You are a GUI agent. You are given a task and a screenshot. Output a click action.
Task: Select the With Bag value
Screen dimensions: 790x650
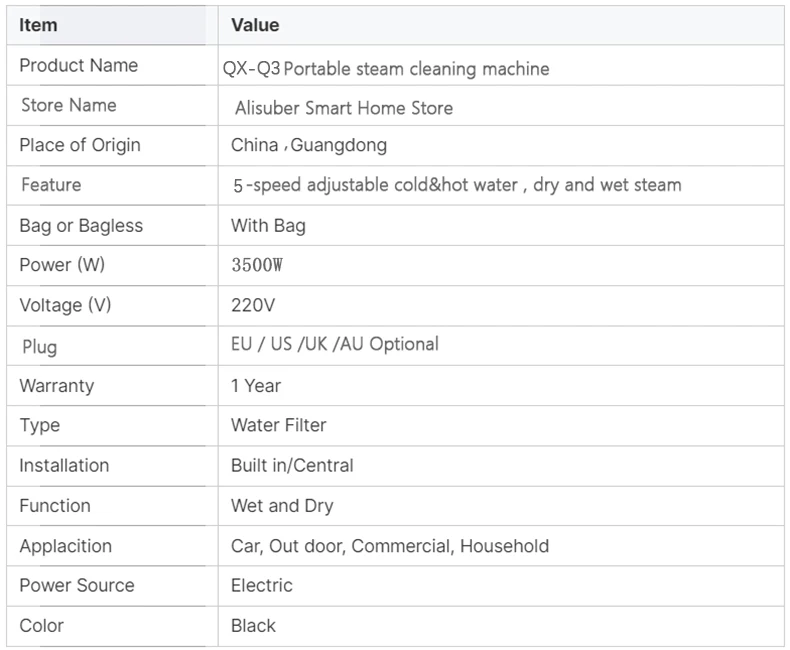tap(268, 225)
